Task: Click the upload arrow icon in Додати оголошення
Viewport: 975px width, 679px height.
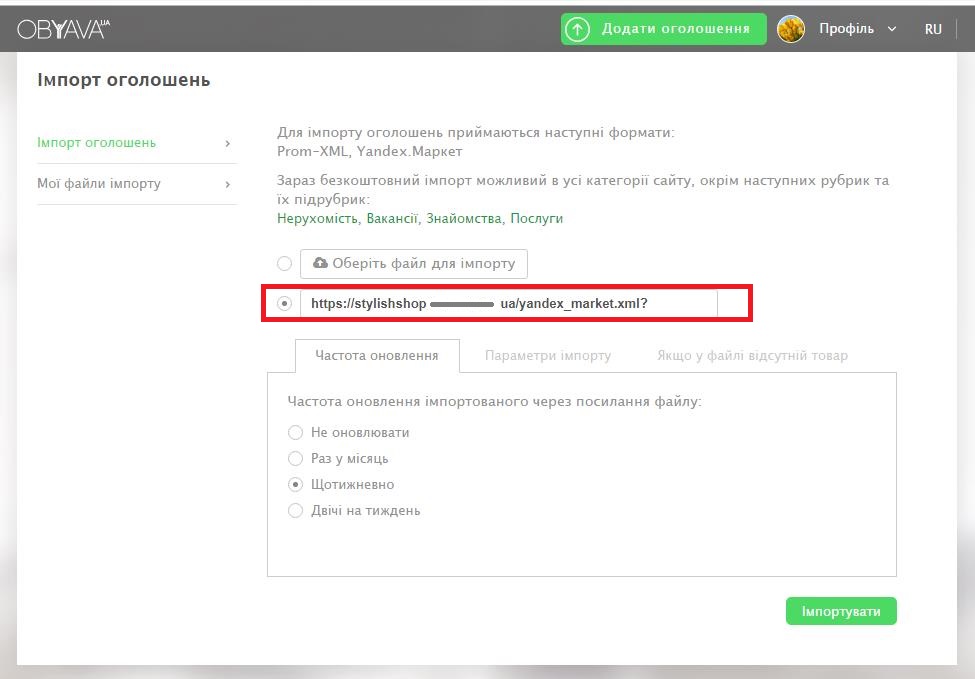Action: (577, 29)
